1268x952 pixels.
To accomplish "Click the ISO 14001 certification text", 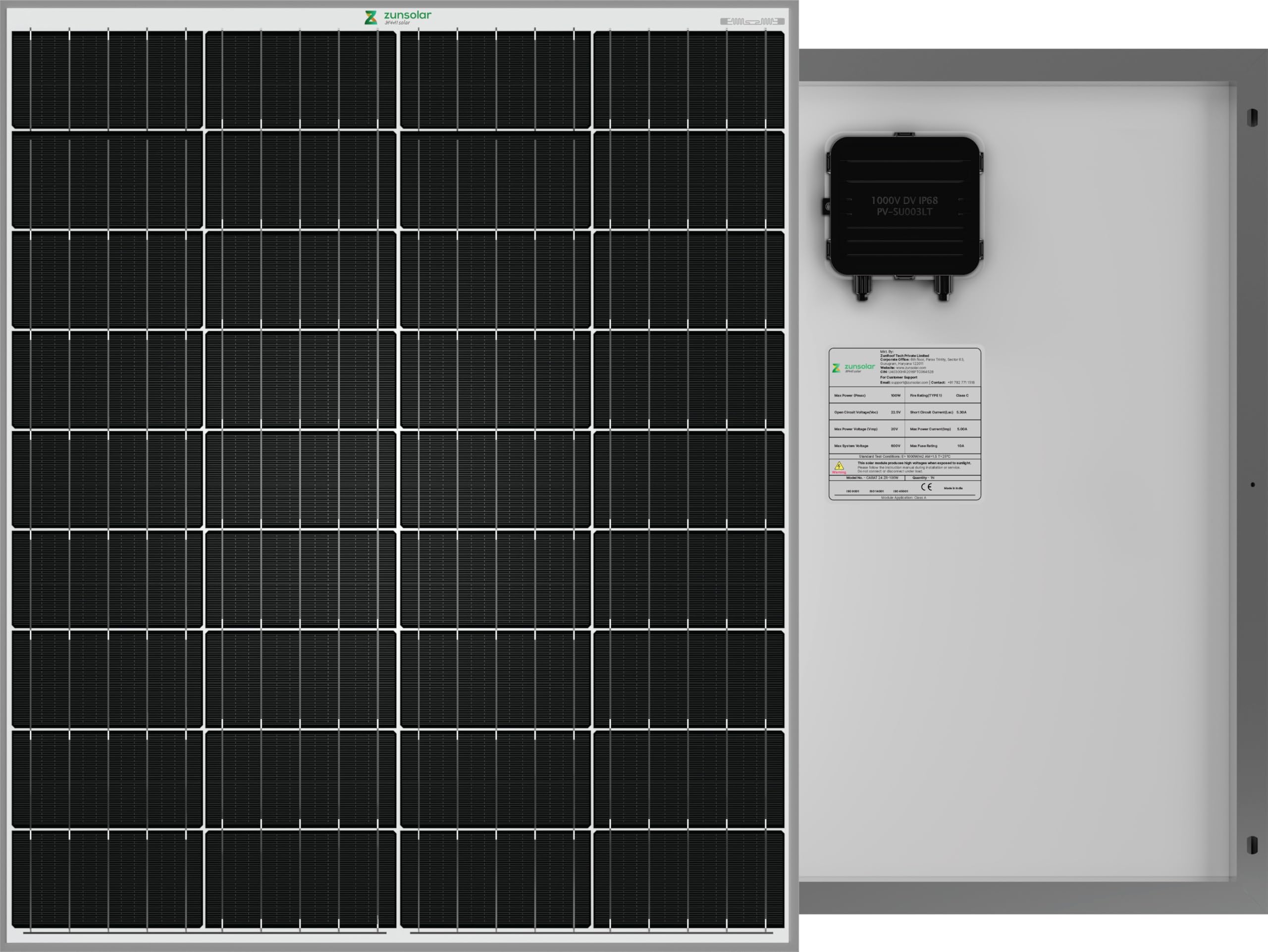I will click(x=876, y=491).
